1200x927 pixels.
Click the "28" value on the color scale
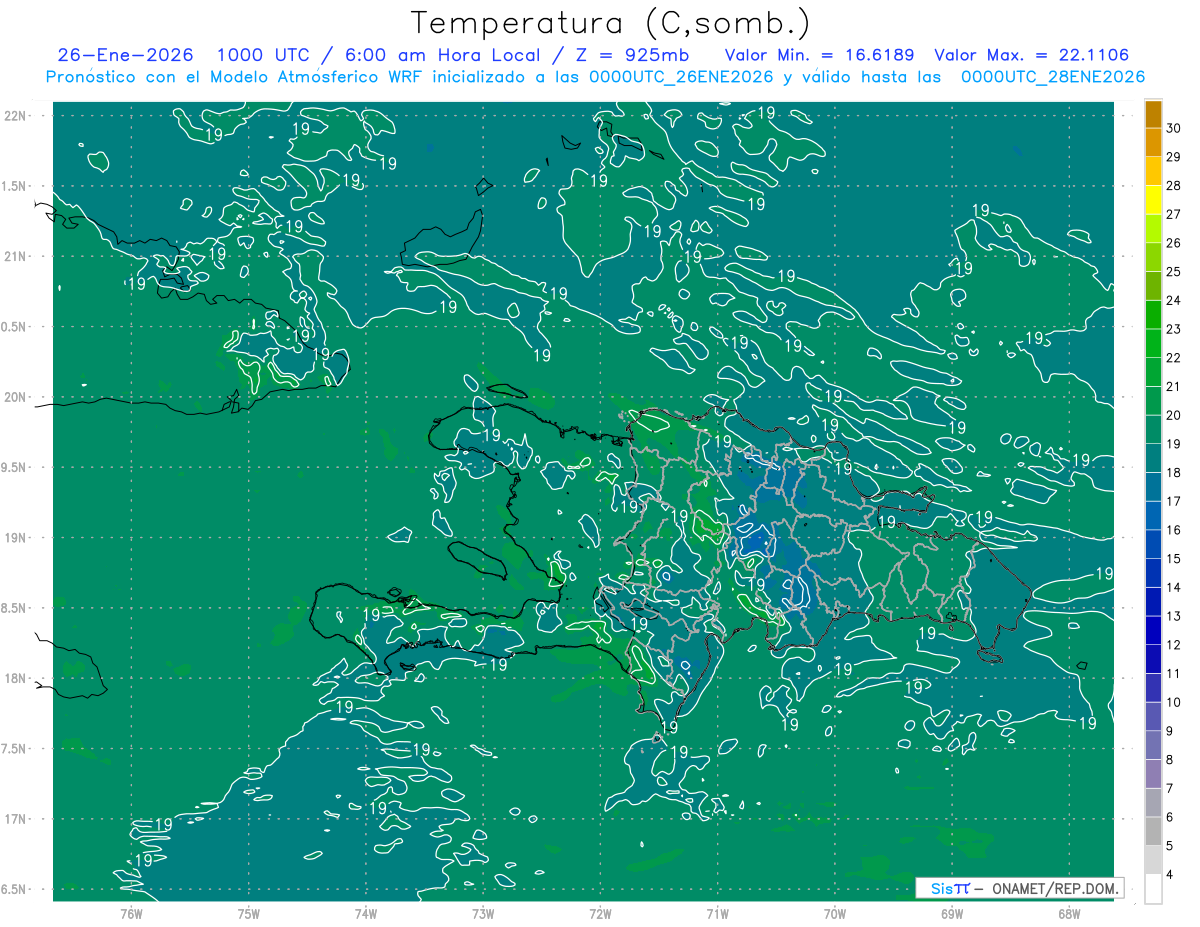pyautogui.click(x=1174, y=186)
